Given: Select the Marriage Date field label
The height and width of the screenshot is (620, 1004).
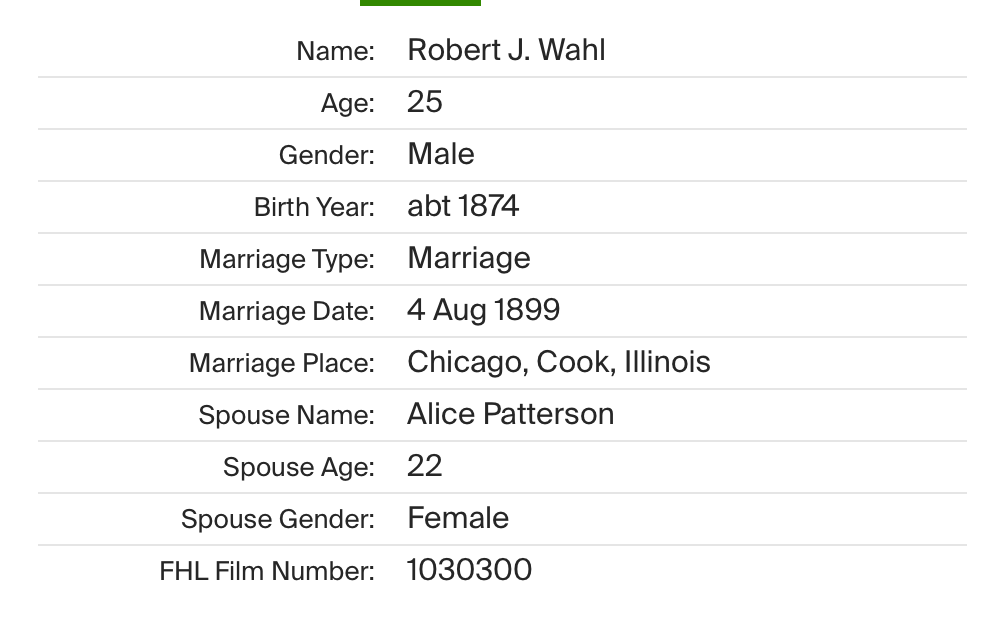Looking at the screenshot, I should coord(287,311).
